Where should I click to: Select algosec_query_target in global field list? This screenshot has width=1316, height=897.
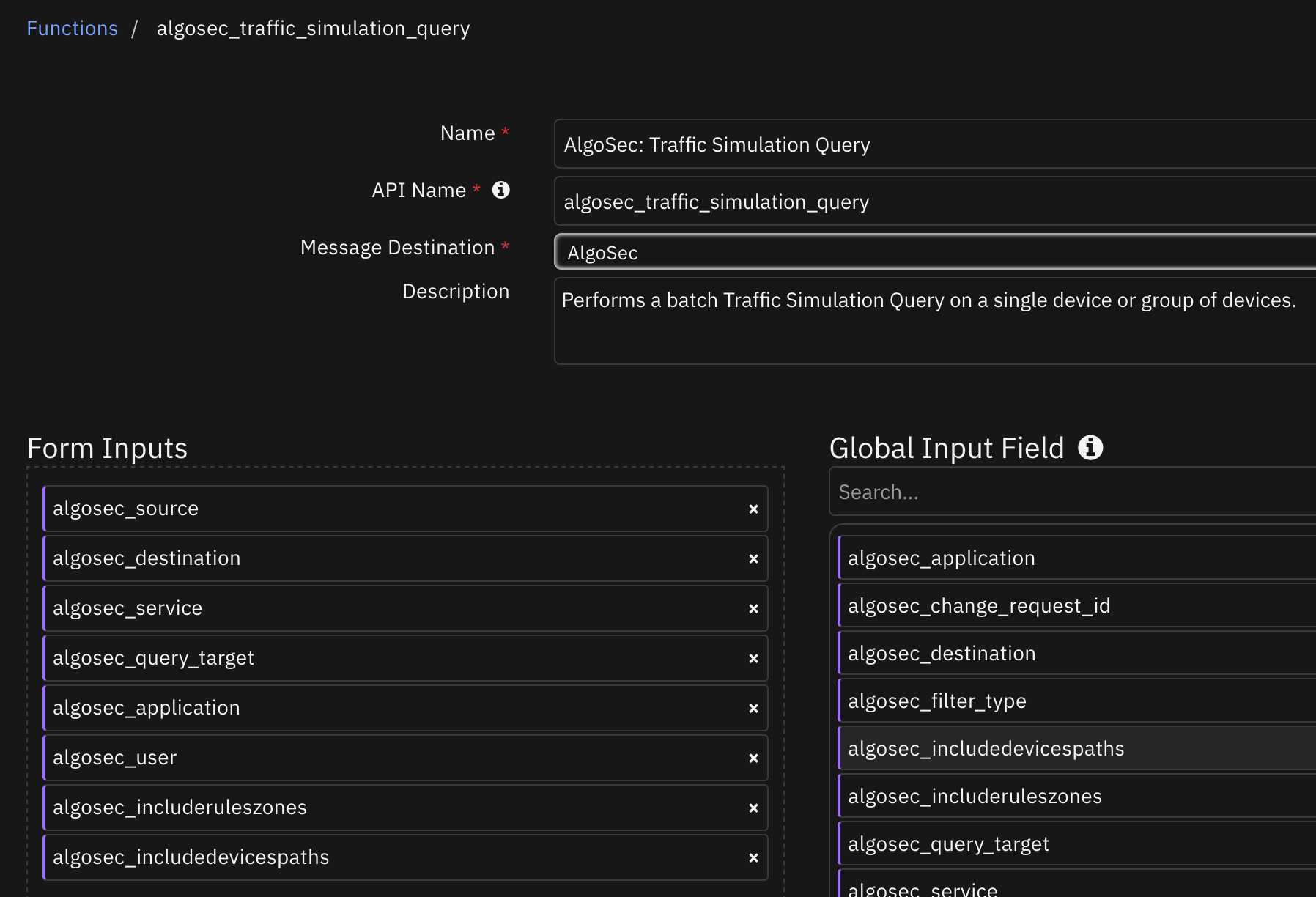1077,844
